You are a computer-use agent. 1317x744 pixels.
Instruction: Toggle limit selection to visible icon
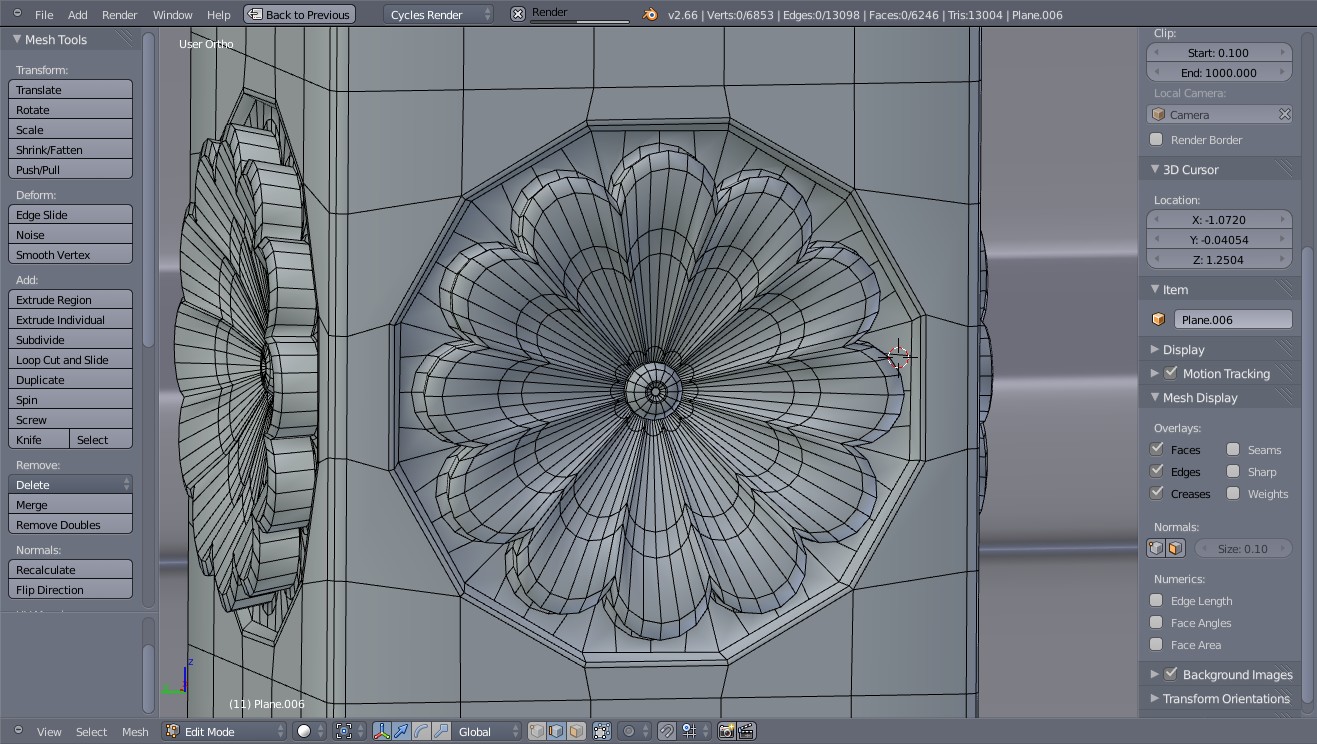[x=602, y=731]
